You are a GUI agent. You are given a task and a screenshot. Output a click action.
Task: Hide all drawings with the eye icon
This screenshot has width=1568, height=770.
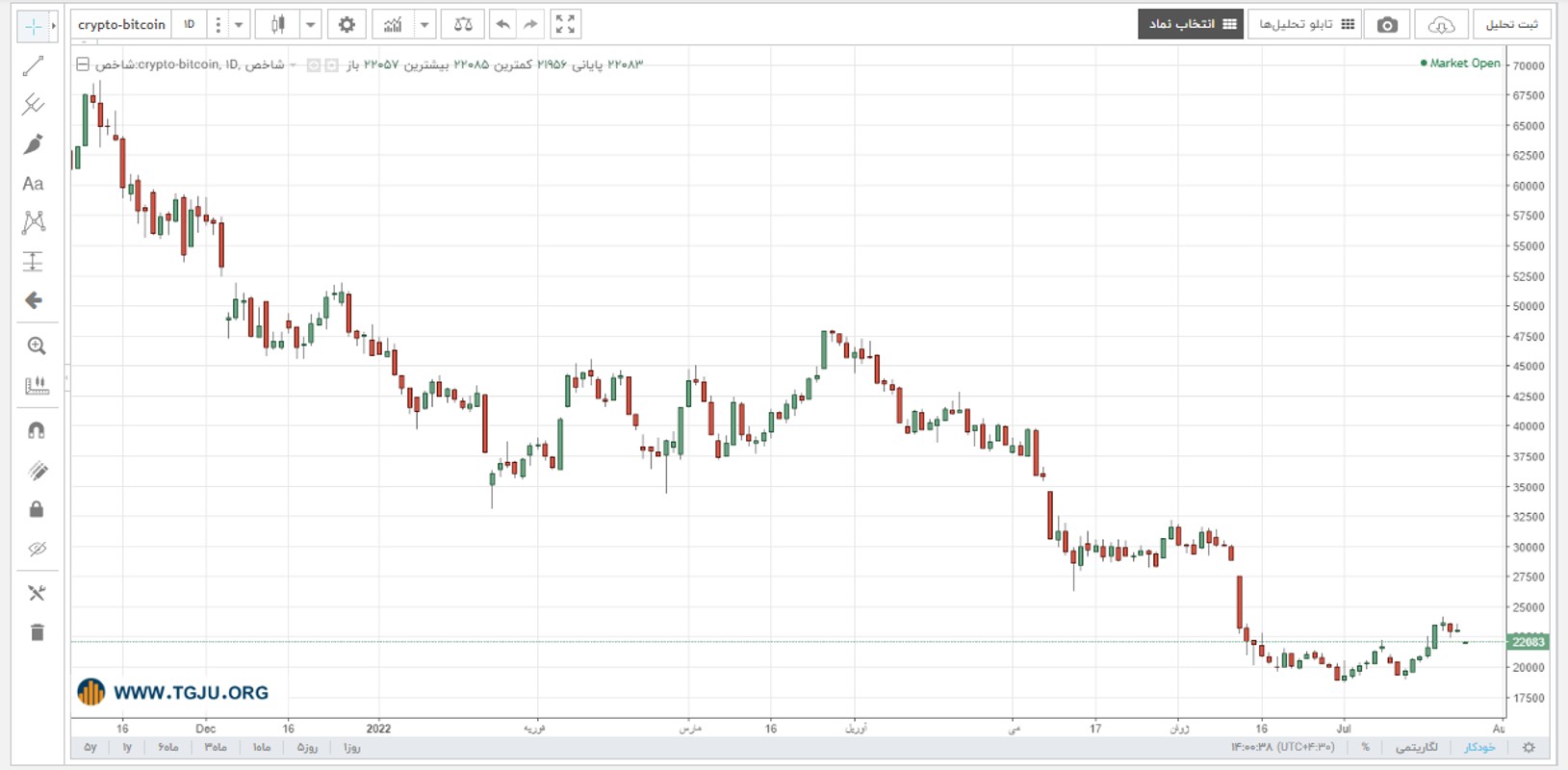(37, 549)
